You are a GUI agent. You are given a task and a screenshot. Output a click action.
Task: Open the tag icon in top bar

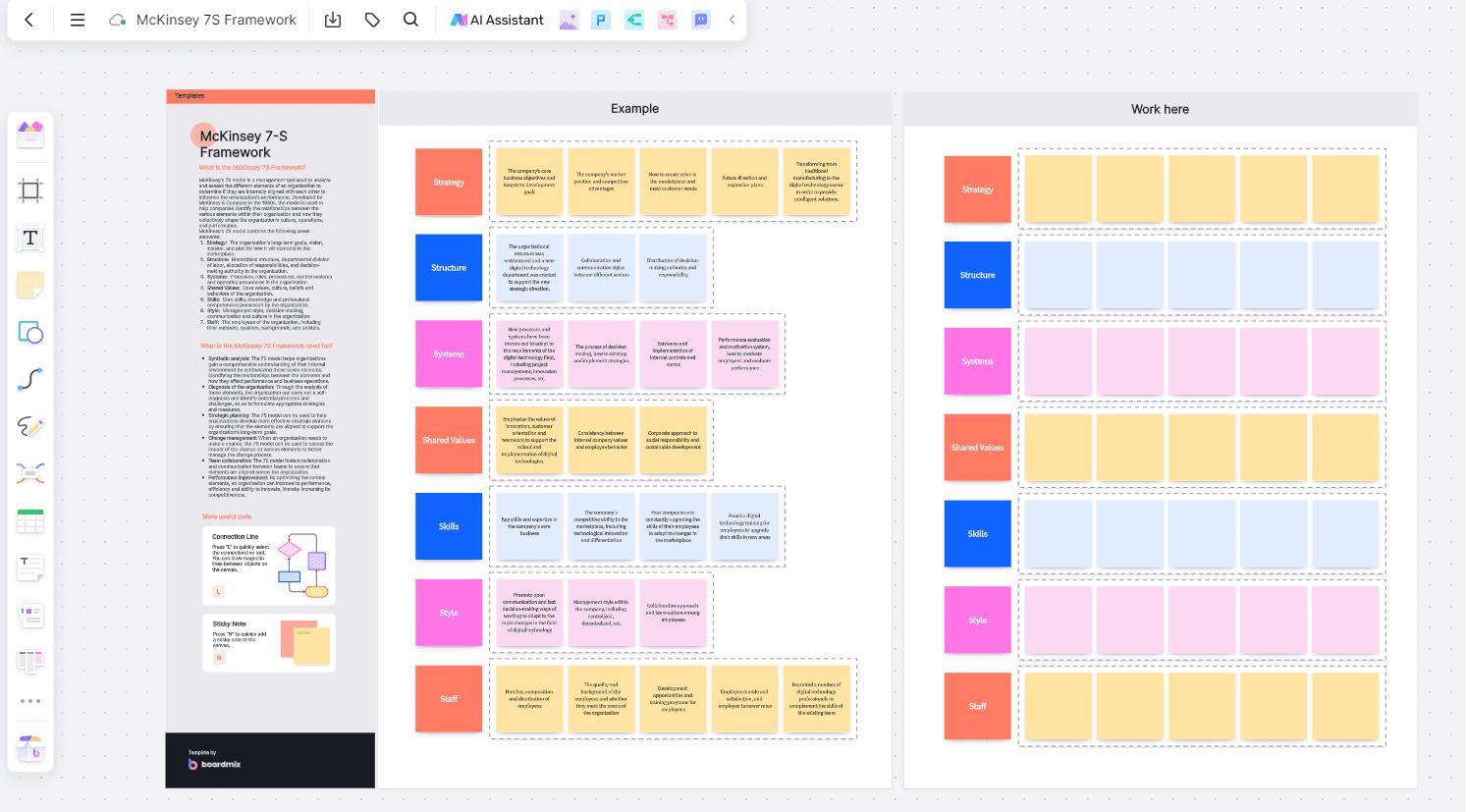tap(372, 20)
